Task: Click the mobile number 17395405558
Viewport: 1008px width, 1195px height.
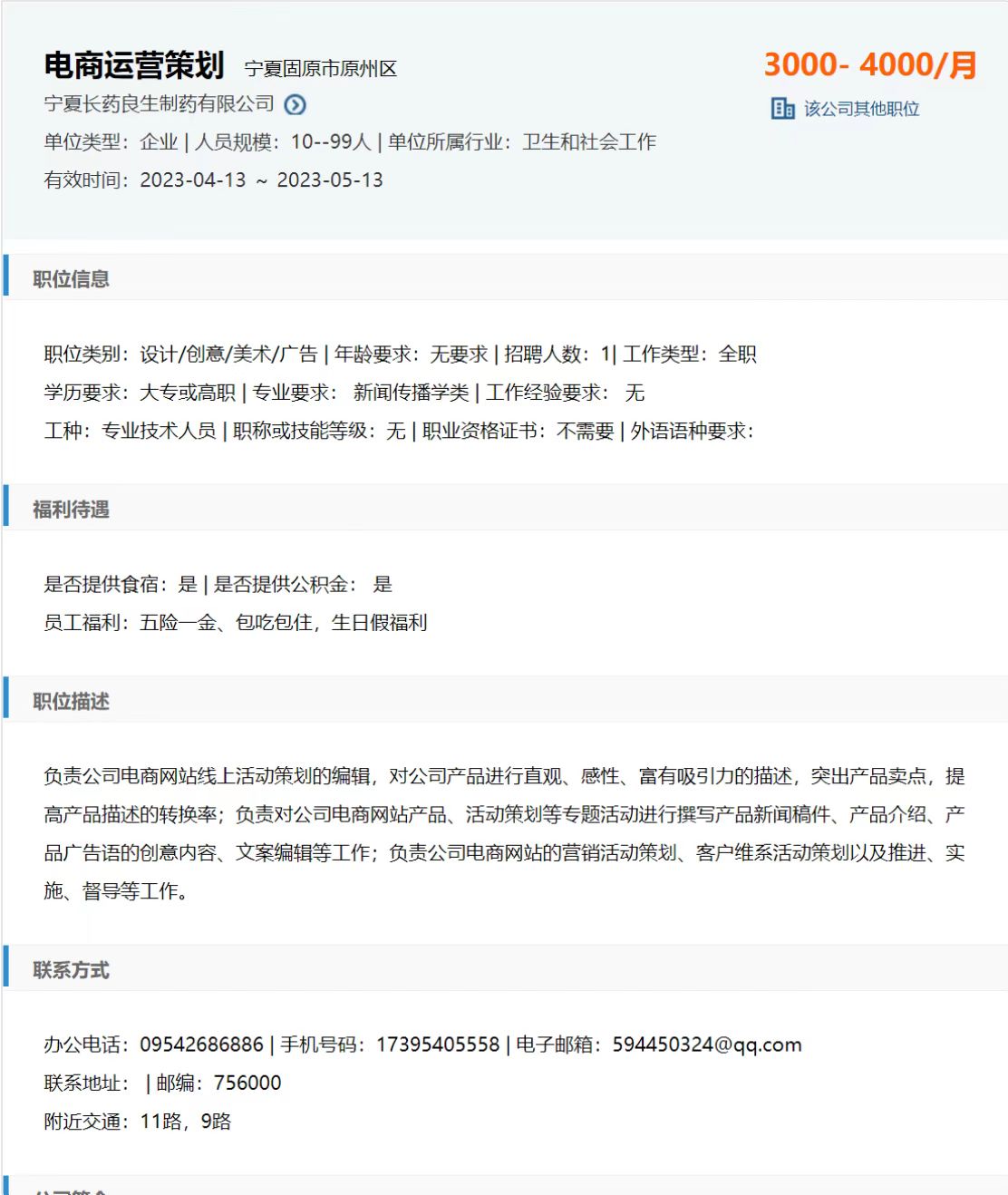Action: pos(438,1044)
